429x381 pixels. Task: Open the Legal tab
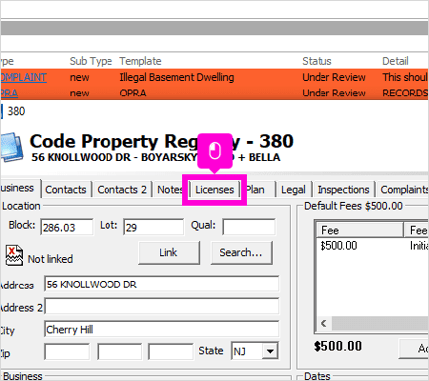(x=293, y=190)
